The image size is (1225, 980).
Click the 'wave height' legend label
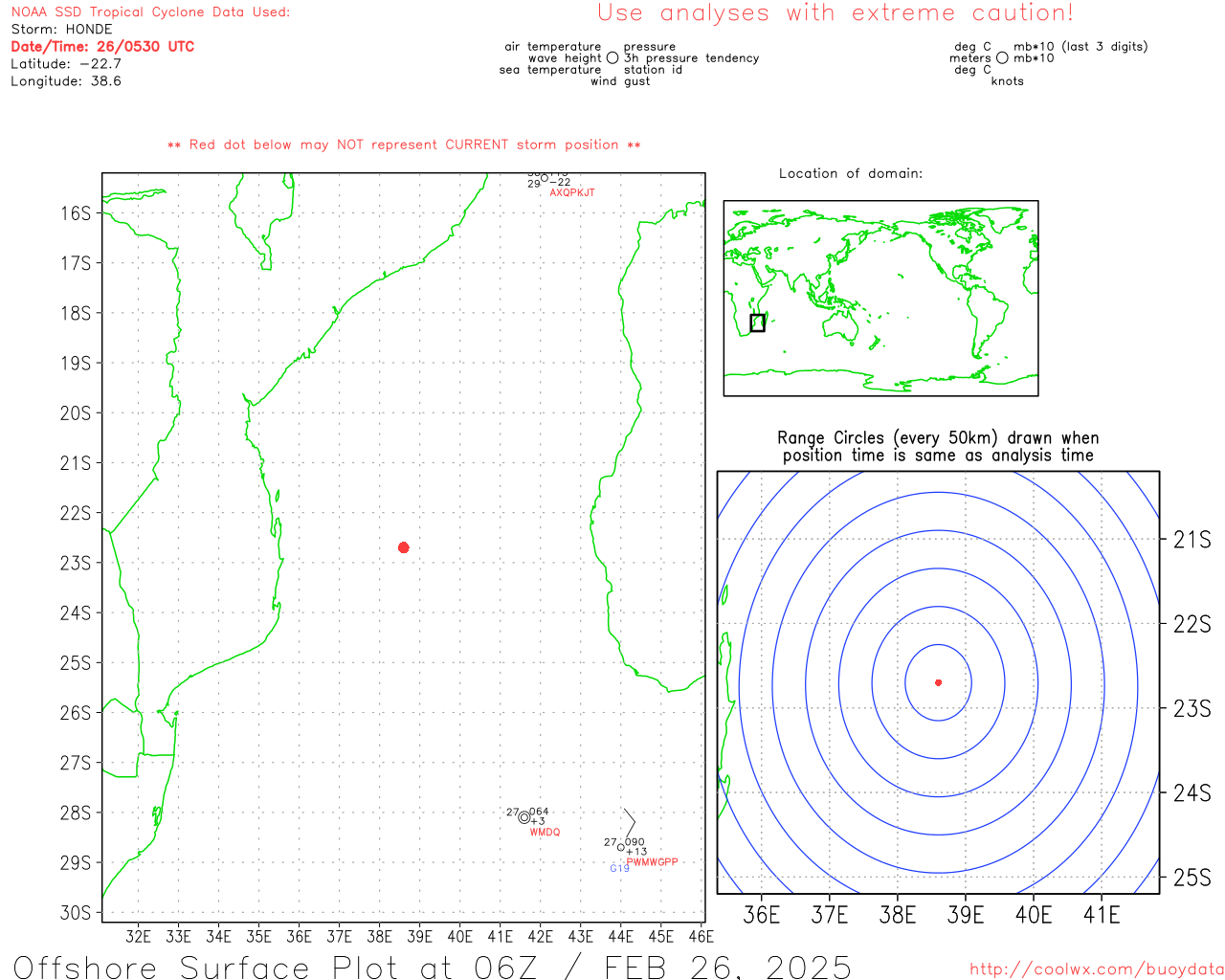coord(565,58)
